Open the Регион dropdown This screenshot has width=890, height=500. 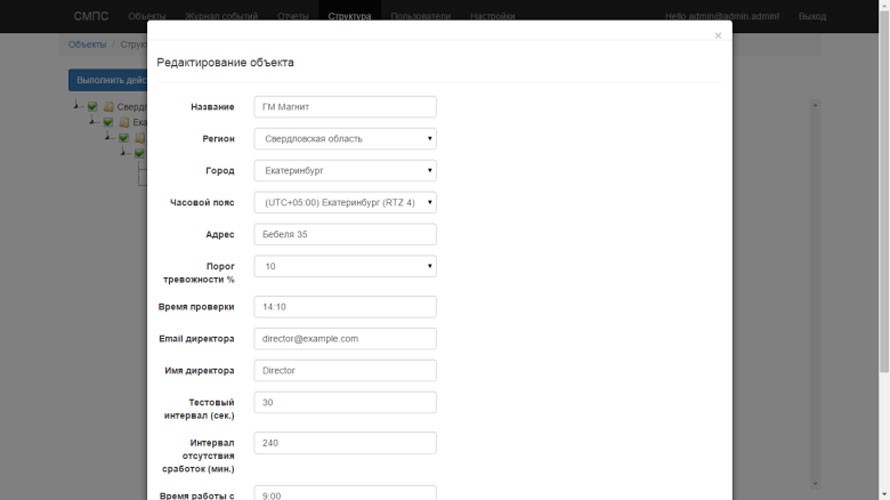click(x=345, y=139)
